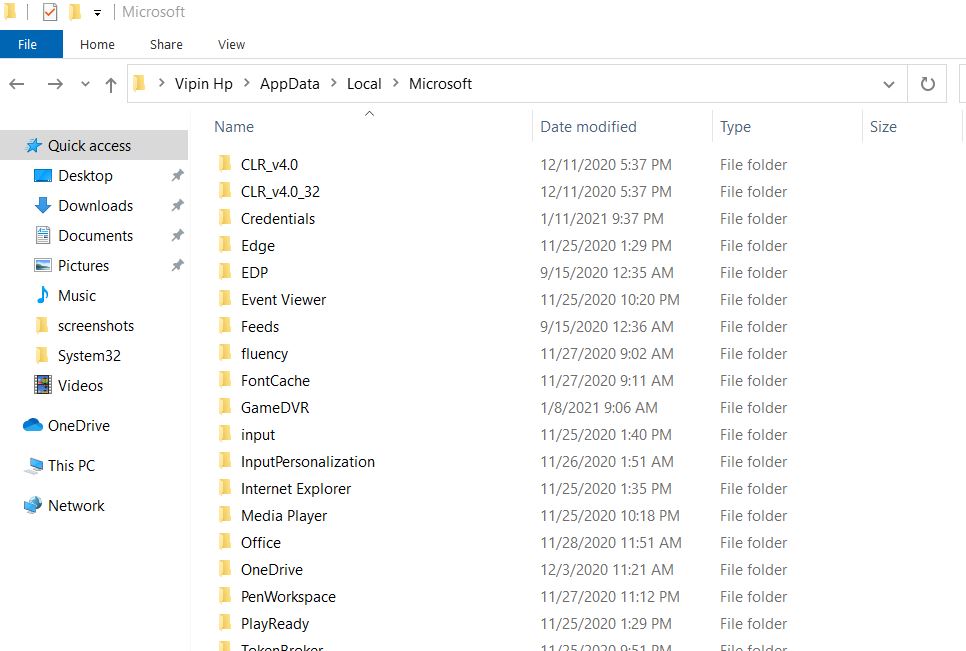
Task: Expand the address bar history dropdown
Action: [x=888, y=84]
